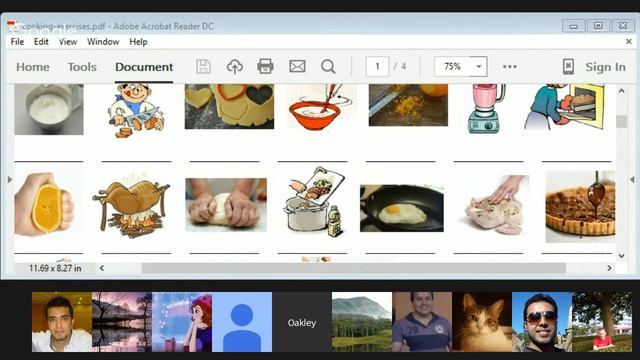Send file by email envelope icon
Image resolution: width=640 pixels, height=360 pixels.
click(297, 66)
